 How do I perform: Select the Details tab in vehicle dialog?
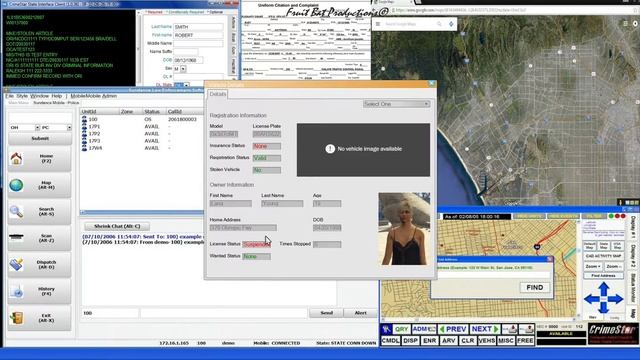pyautogui.click(x=218, y=94)
